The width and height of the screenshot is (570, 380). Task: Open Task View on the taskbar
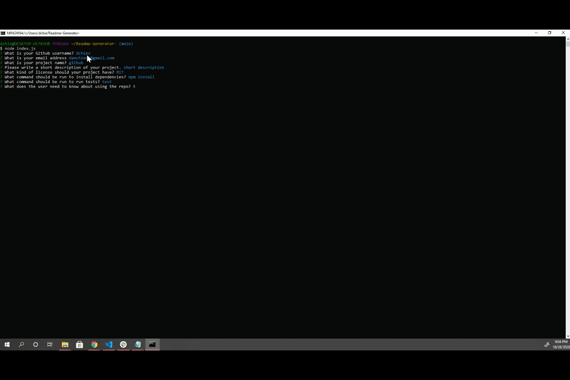pos(50,344)
